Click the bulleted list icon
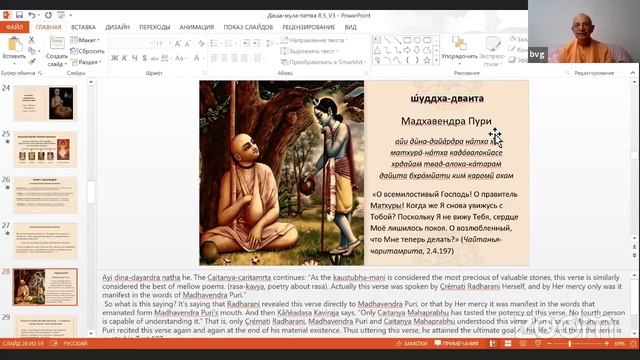 (215, 43)
